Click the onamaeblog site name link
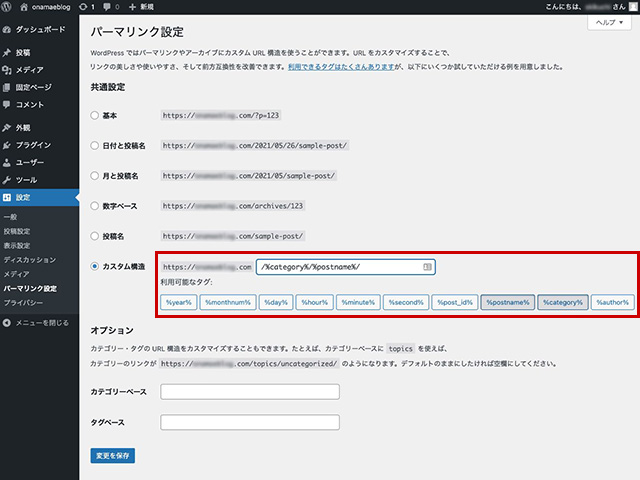 tap(51, 7)
